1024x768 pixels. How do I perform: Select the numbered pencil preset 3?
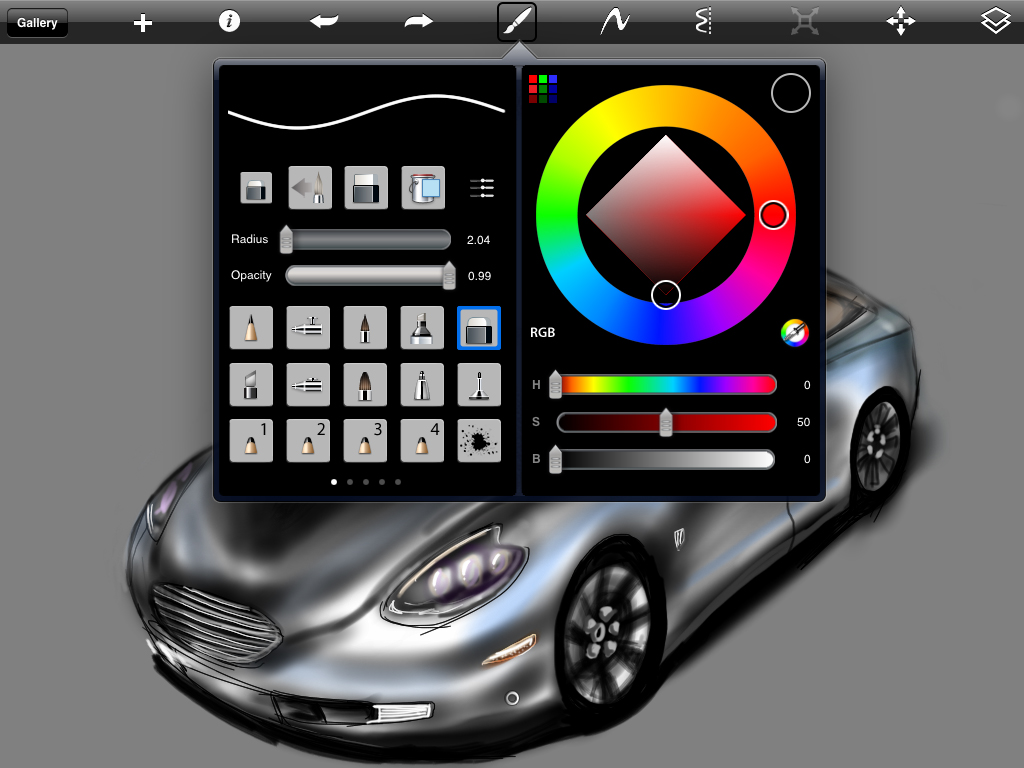tap(365, 440)
